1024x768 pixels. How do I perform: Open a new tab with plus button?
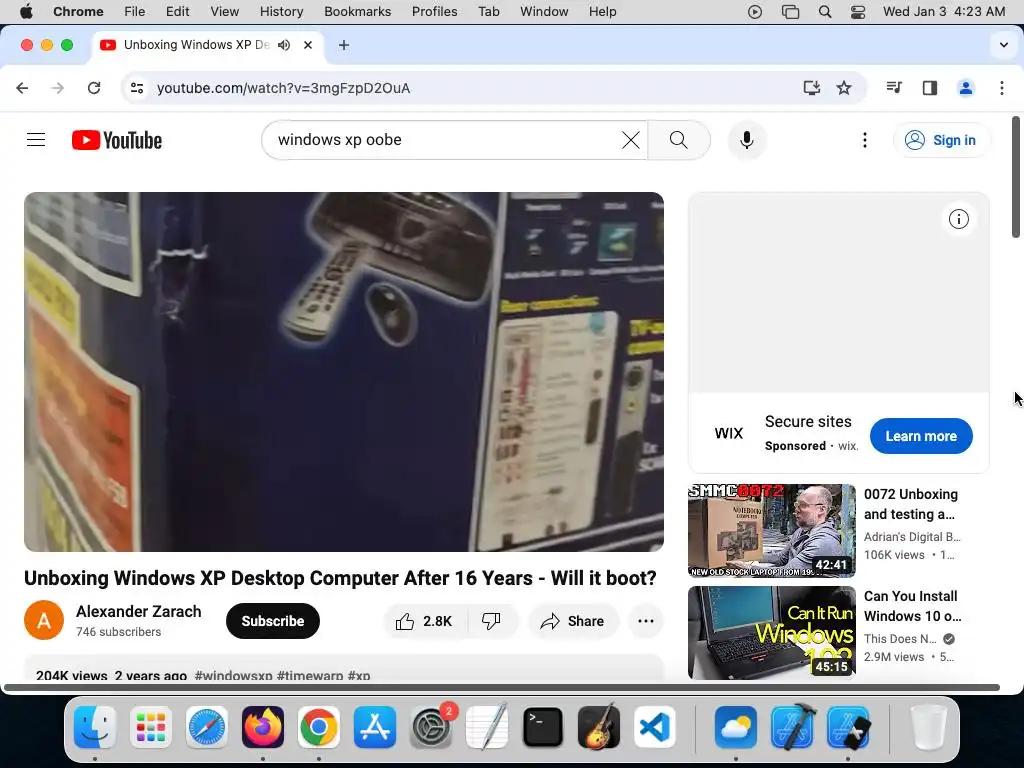(x=344, y=45)
